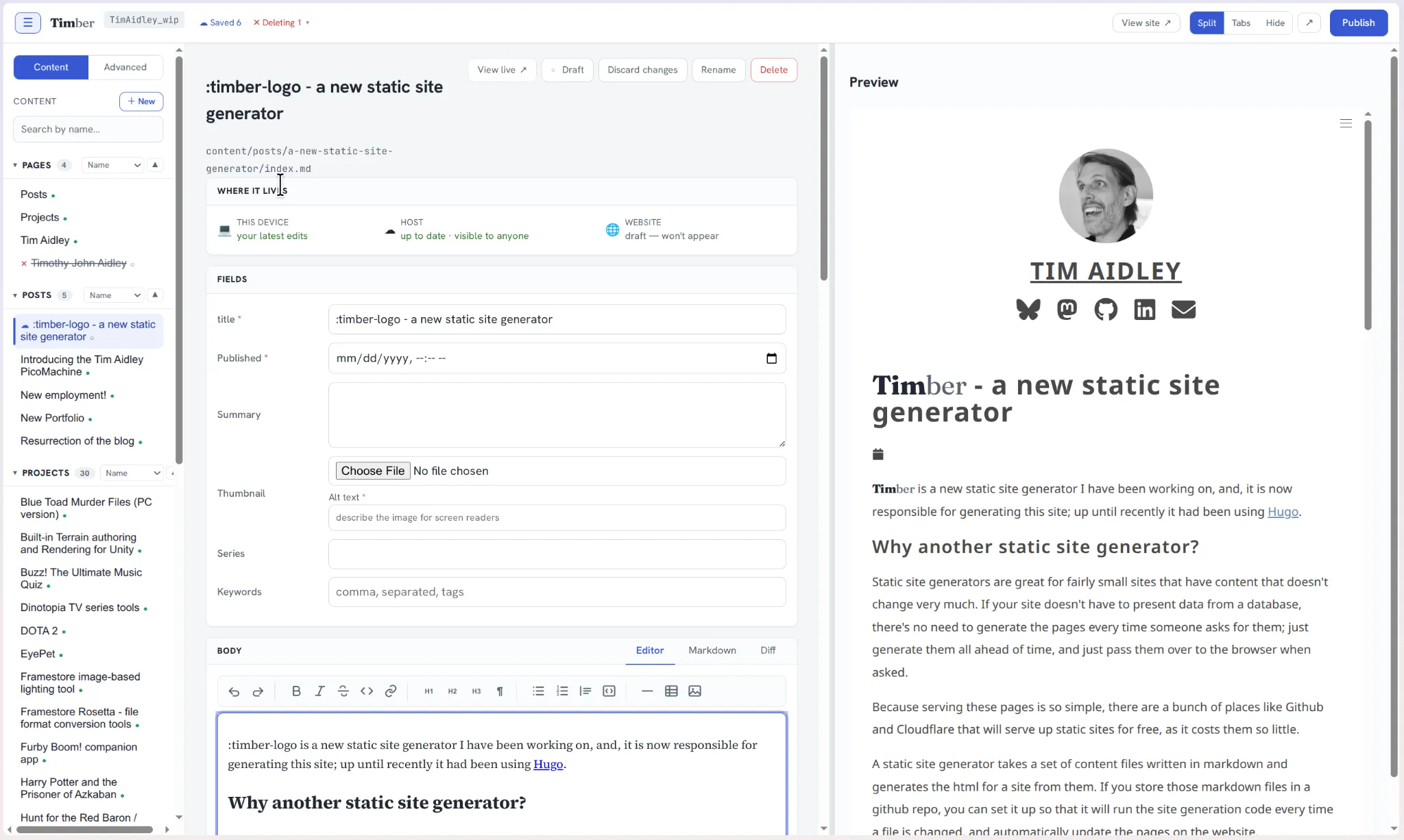Viewport: 1404px width, 840px height.
Task: Click the Bluesky butterfly icon in the preview
Action: click(x=1028, y=310)
